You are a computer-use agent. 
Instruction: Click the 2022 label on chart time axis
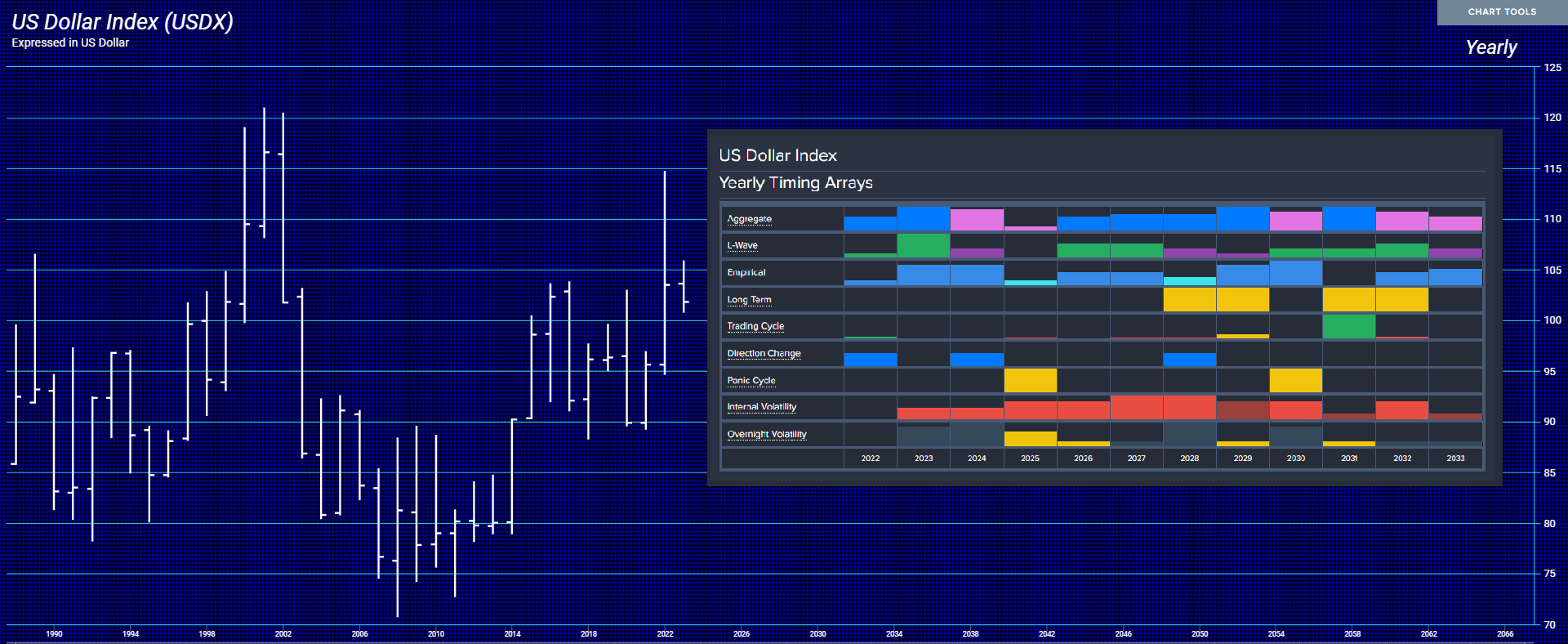tap(665, 633)
